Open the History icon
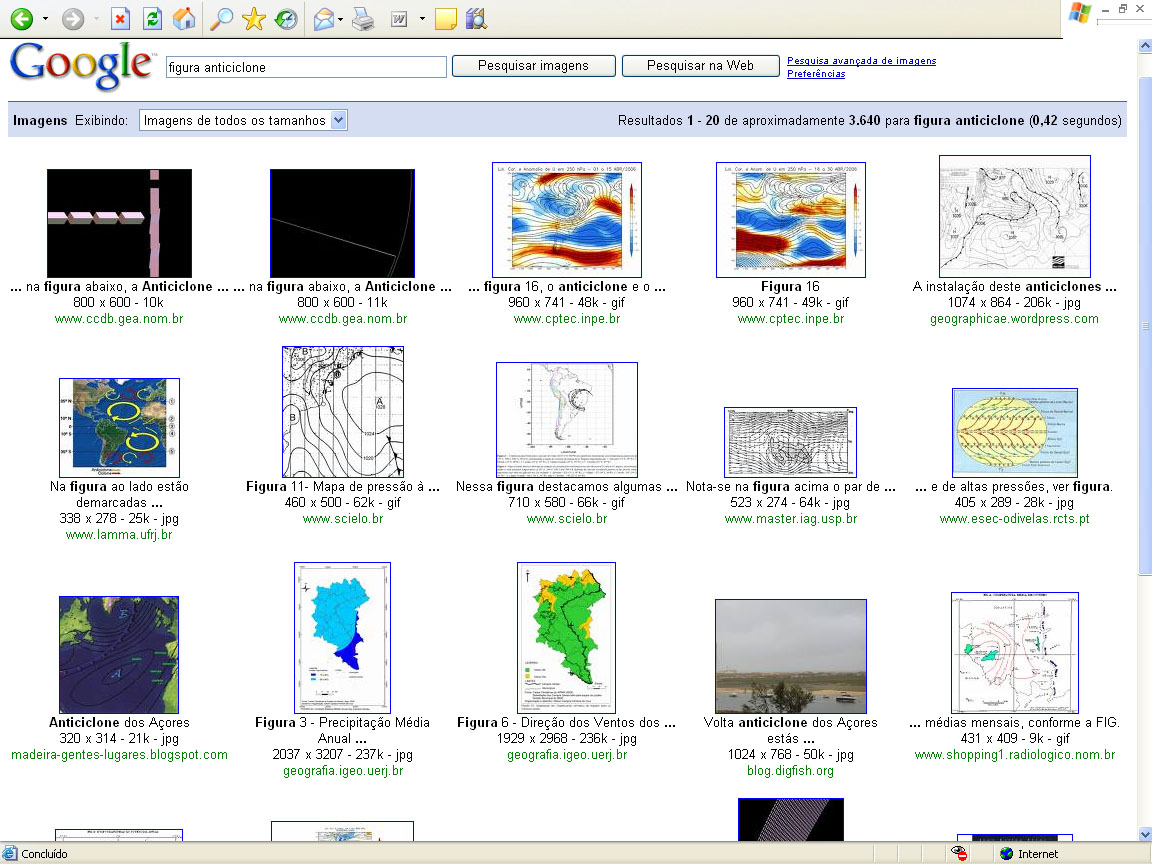1152x864 pixels. (x=286, y=19)
